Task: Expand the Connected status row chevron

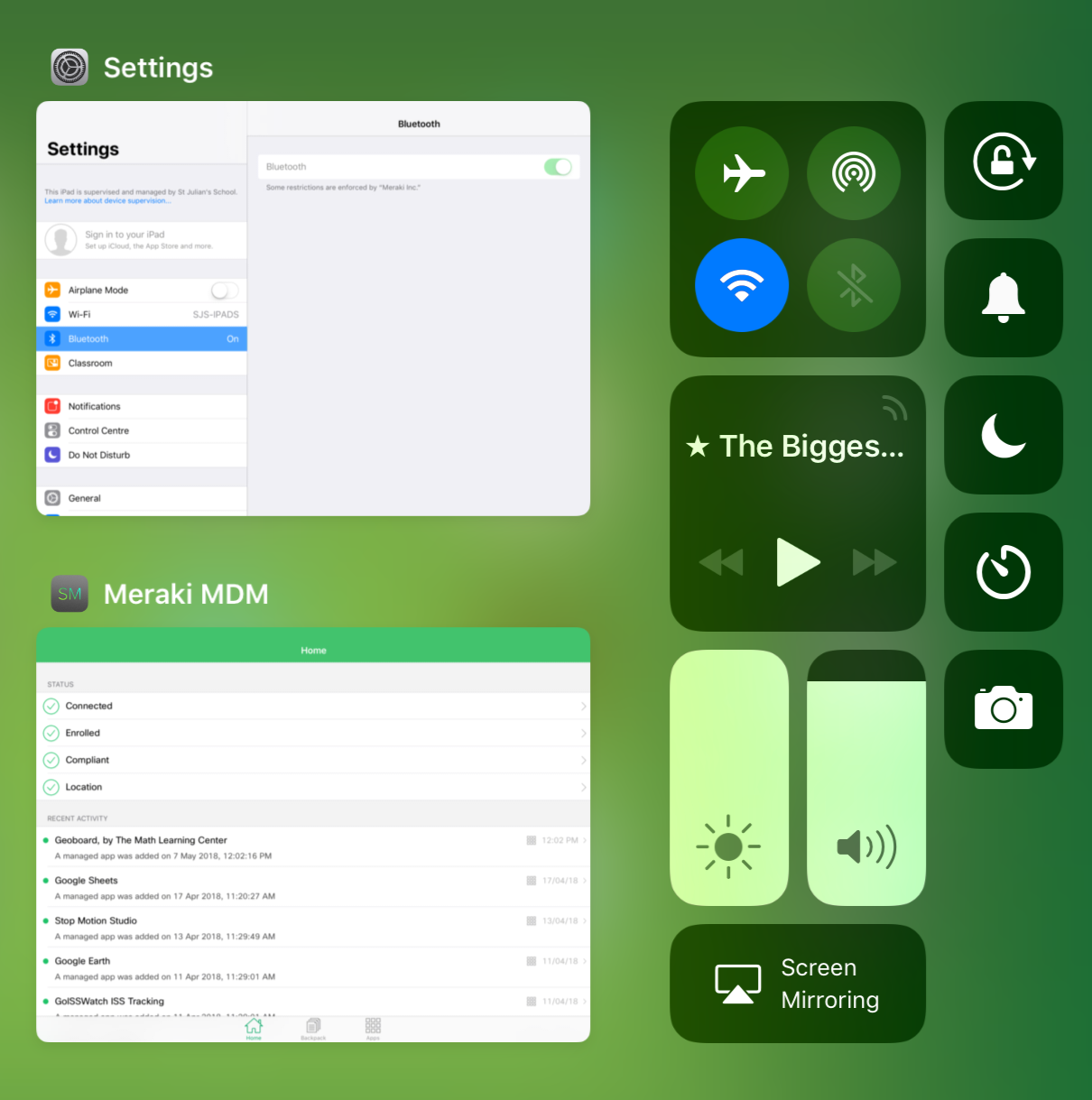Action: [x=584, y=707]
